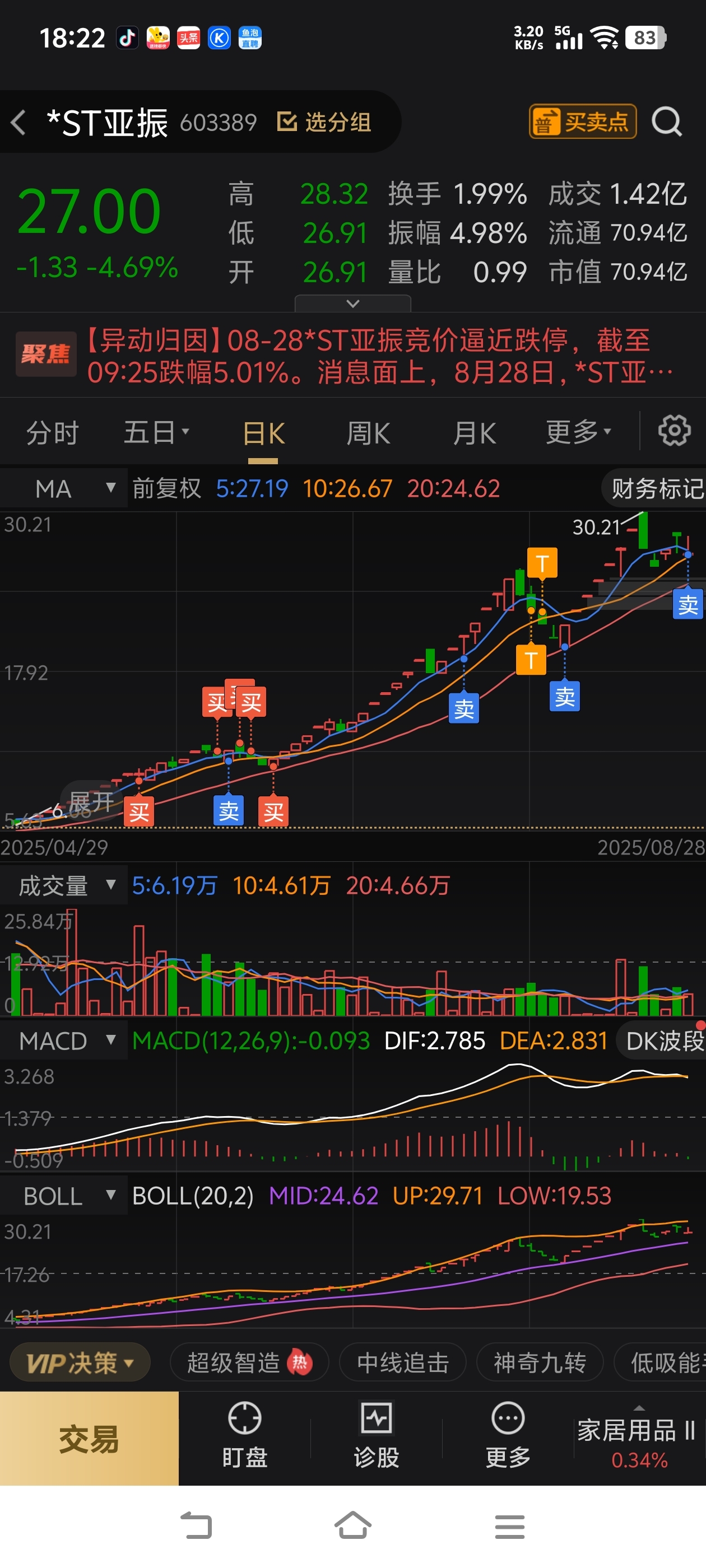Screen dimensions: 706x1568
Task: Expand the quote details chevron
Action: click(352, 303)
